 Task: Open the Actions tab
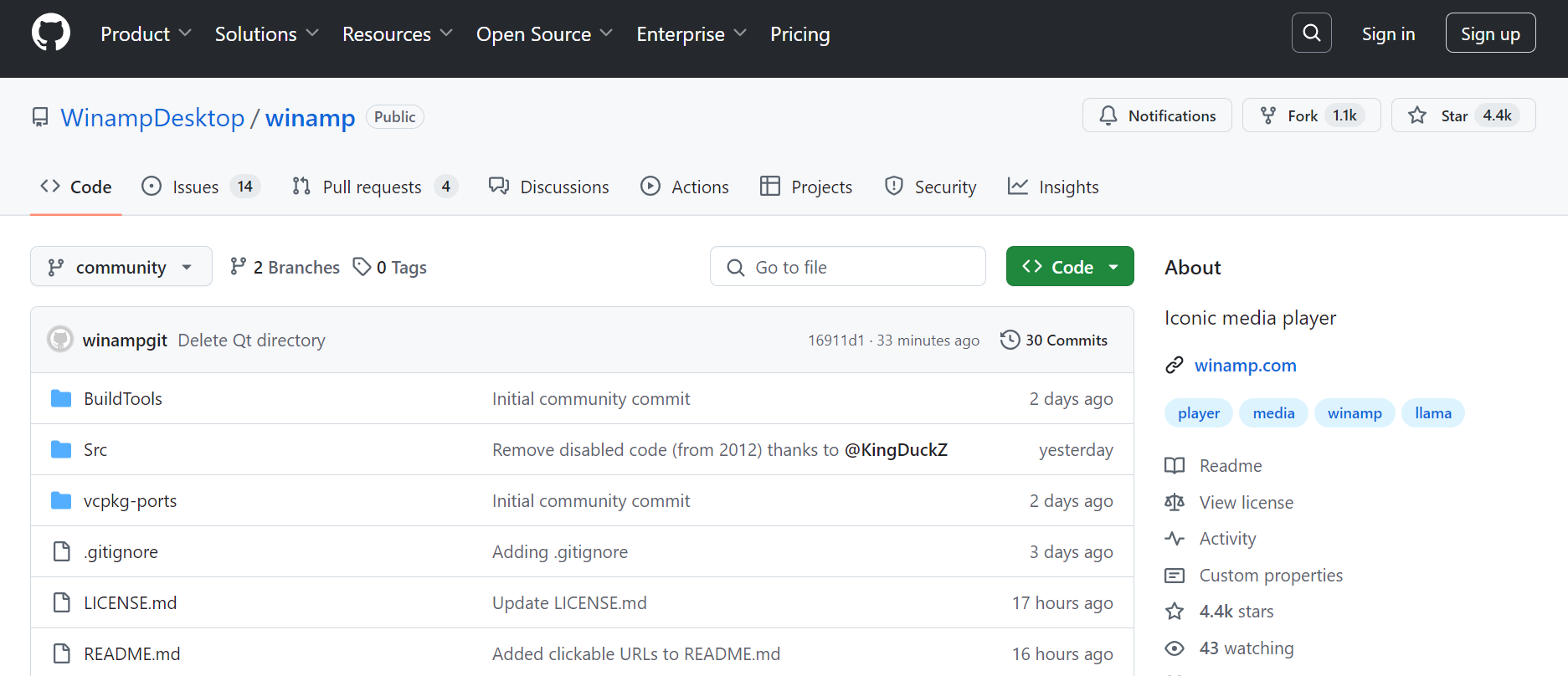click(685, 187)
